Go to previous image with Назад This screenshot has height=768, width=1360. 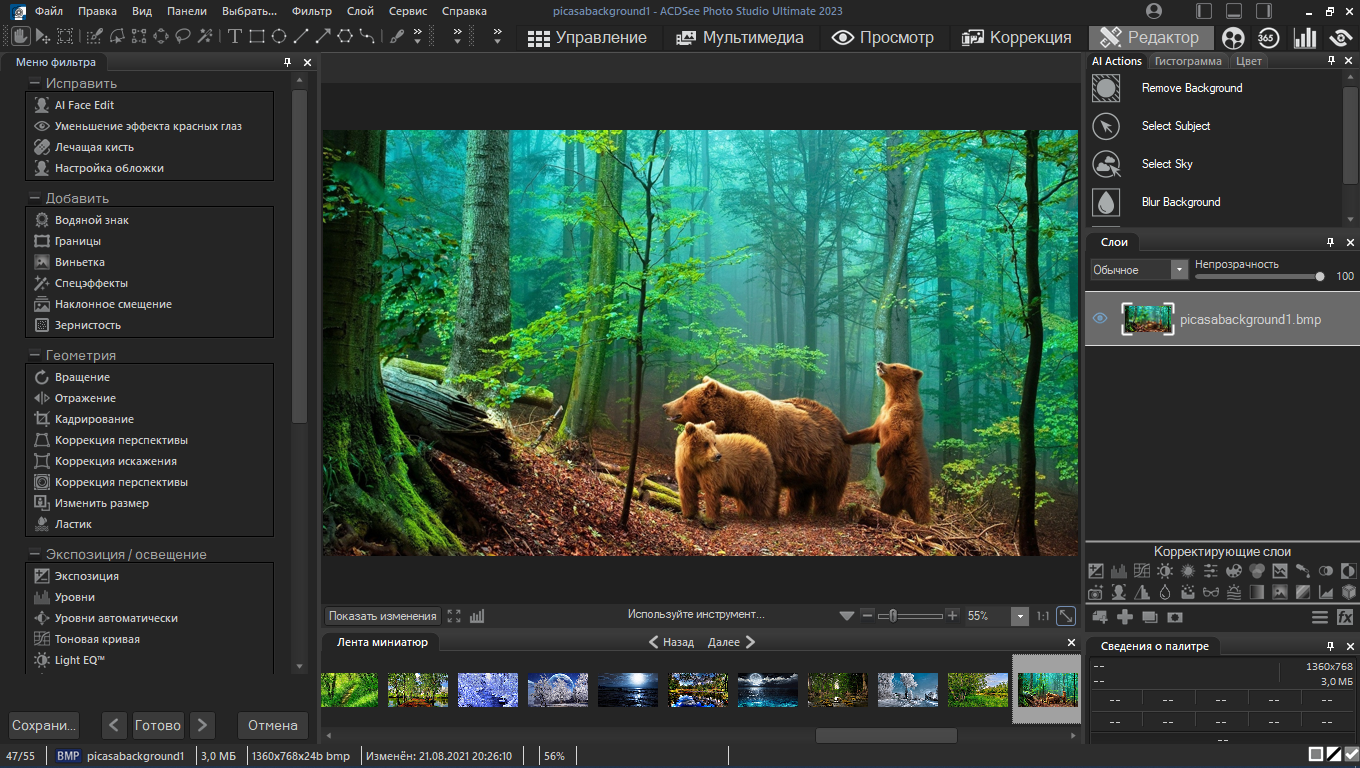coord(671,642)
